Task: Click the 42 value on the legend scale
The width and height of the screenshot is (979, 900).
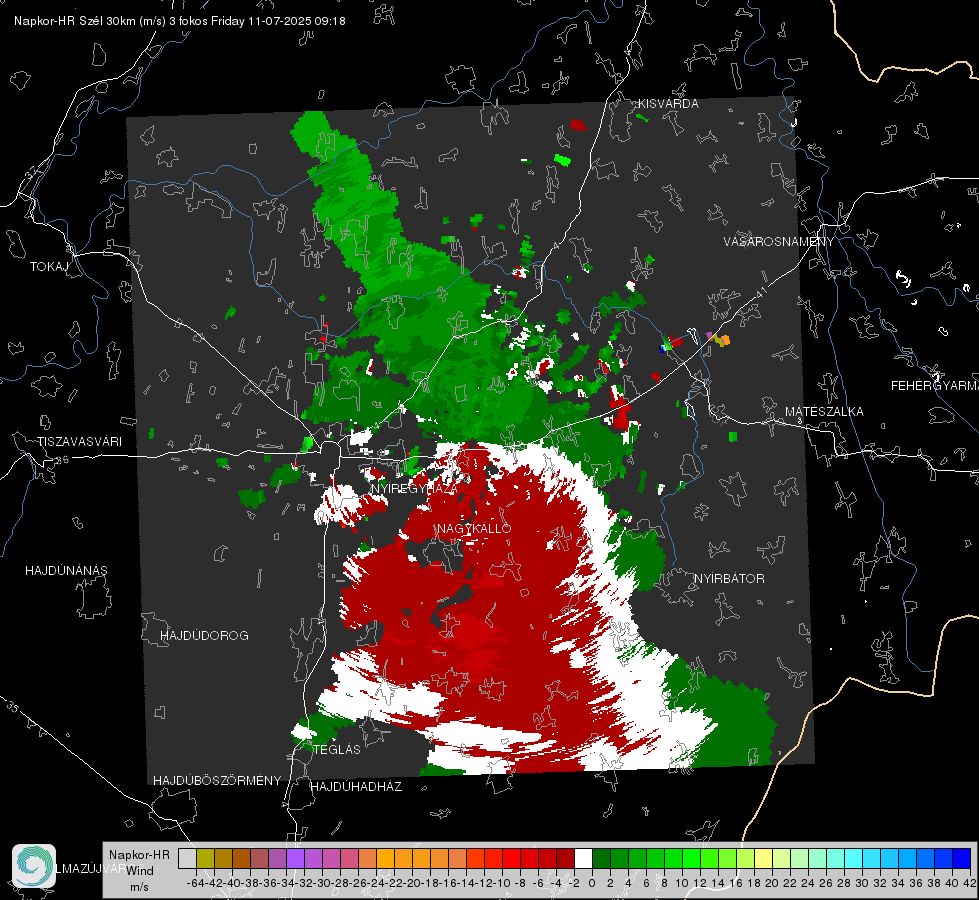Action: pos(970,883)
